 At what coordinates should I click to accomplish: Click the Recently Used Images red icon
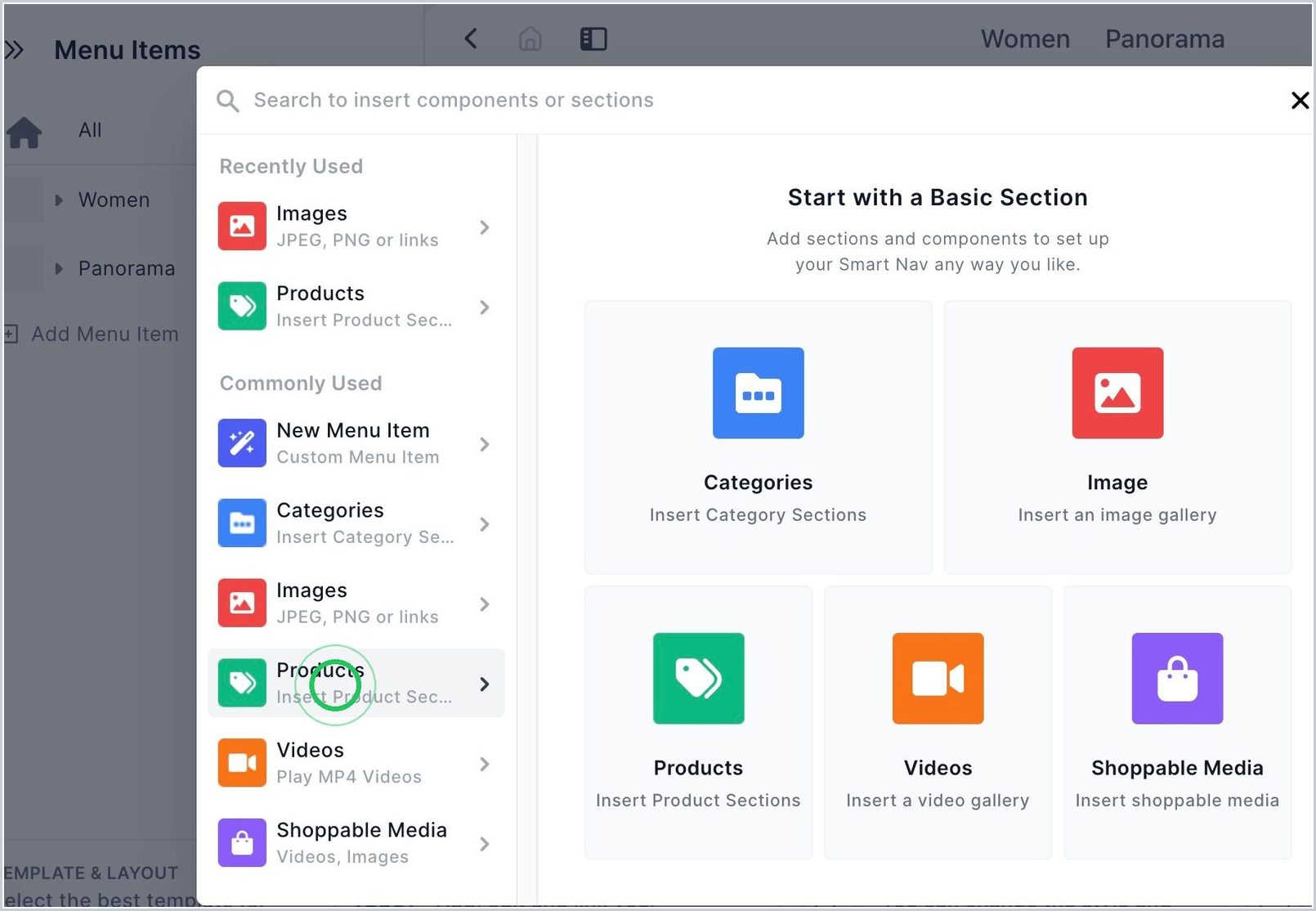tap(242, 226)
